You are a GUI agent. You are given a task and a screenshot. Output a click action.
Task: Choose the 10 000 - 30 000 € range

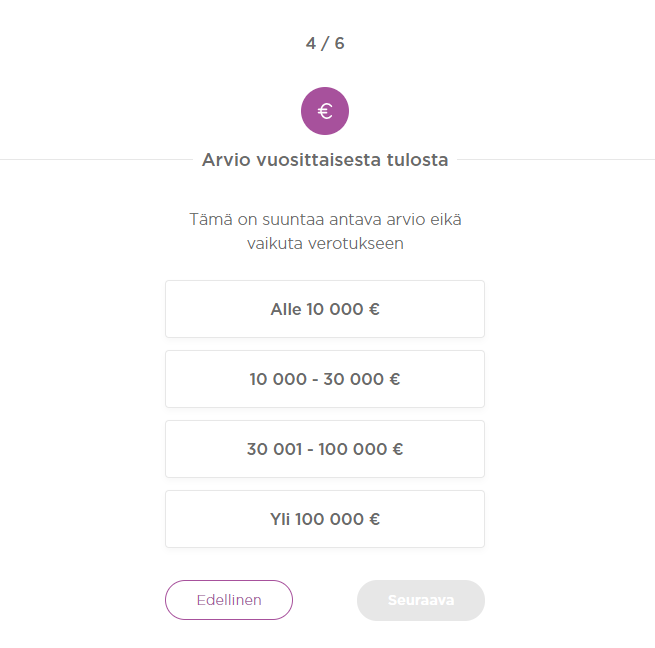coord(325,379)
